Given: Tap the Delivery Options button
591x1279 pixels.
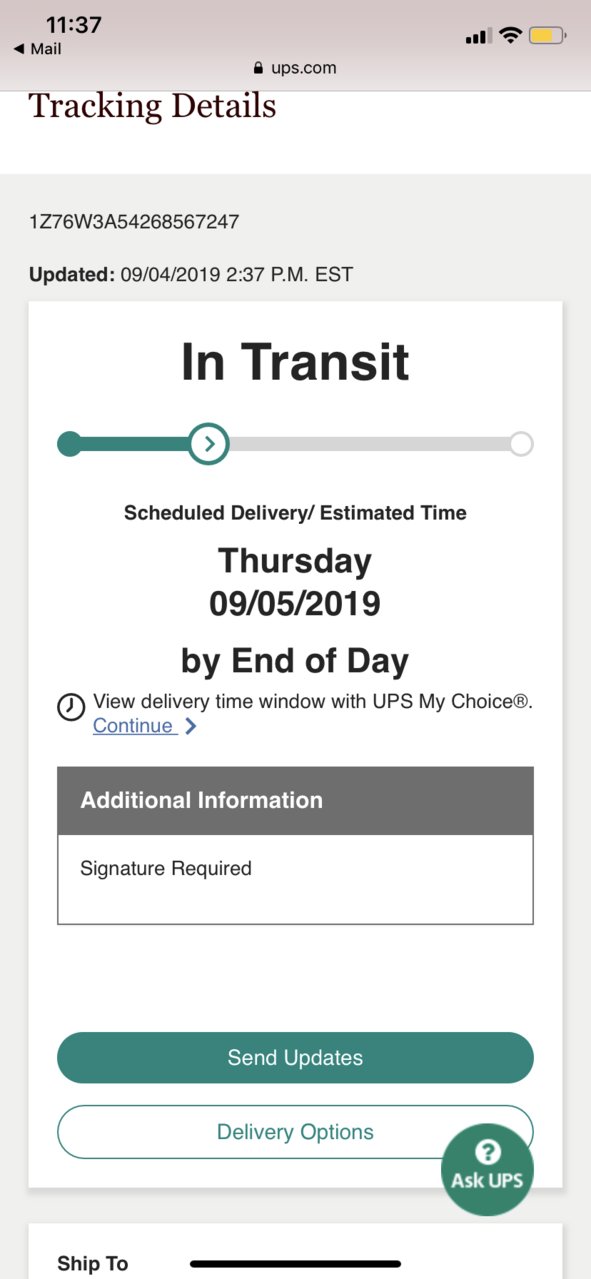Looking at the screenshot, I should 295,1132.
